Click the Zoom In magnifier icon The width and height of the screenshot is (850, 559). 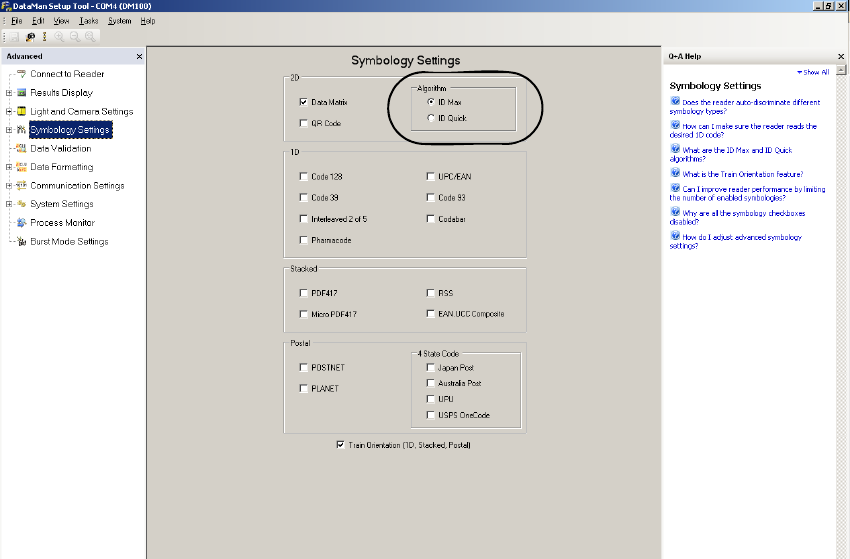click(59, 36)
